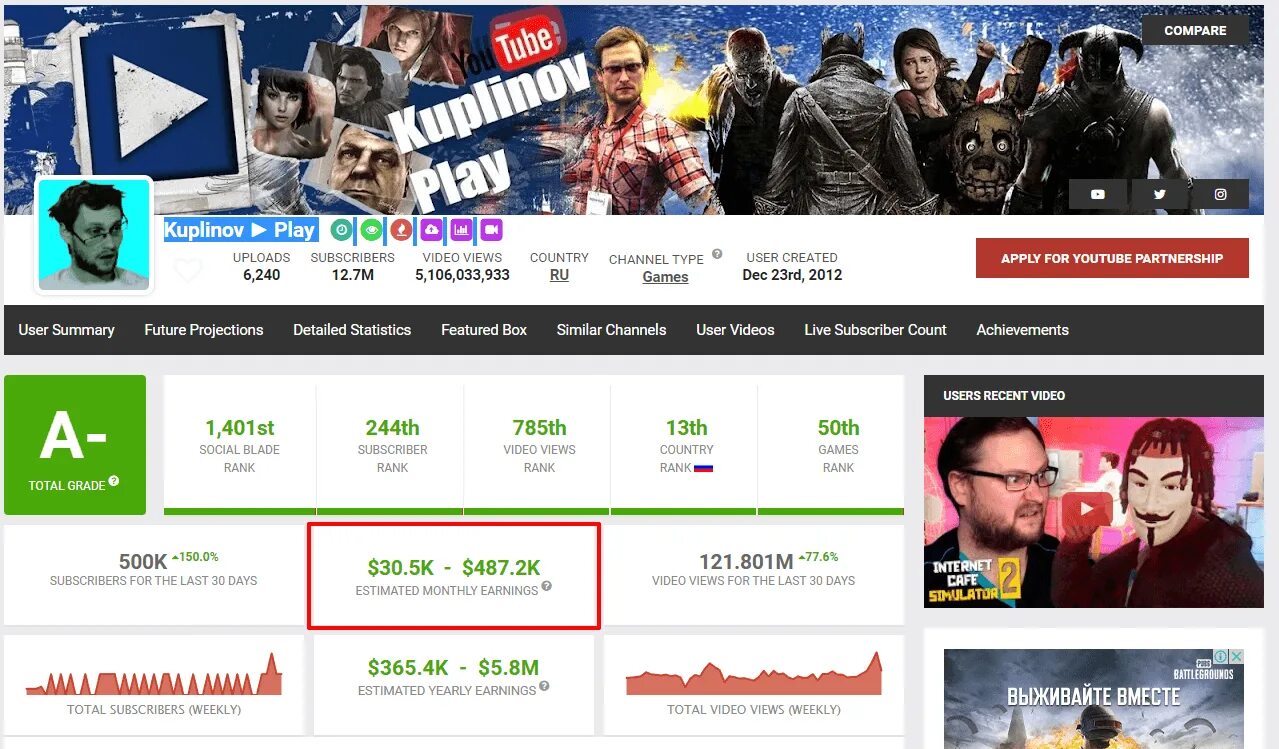
Task: Open the Live Subscriber Count tab
Action: coord(875,330)
